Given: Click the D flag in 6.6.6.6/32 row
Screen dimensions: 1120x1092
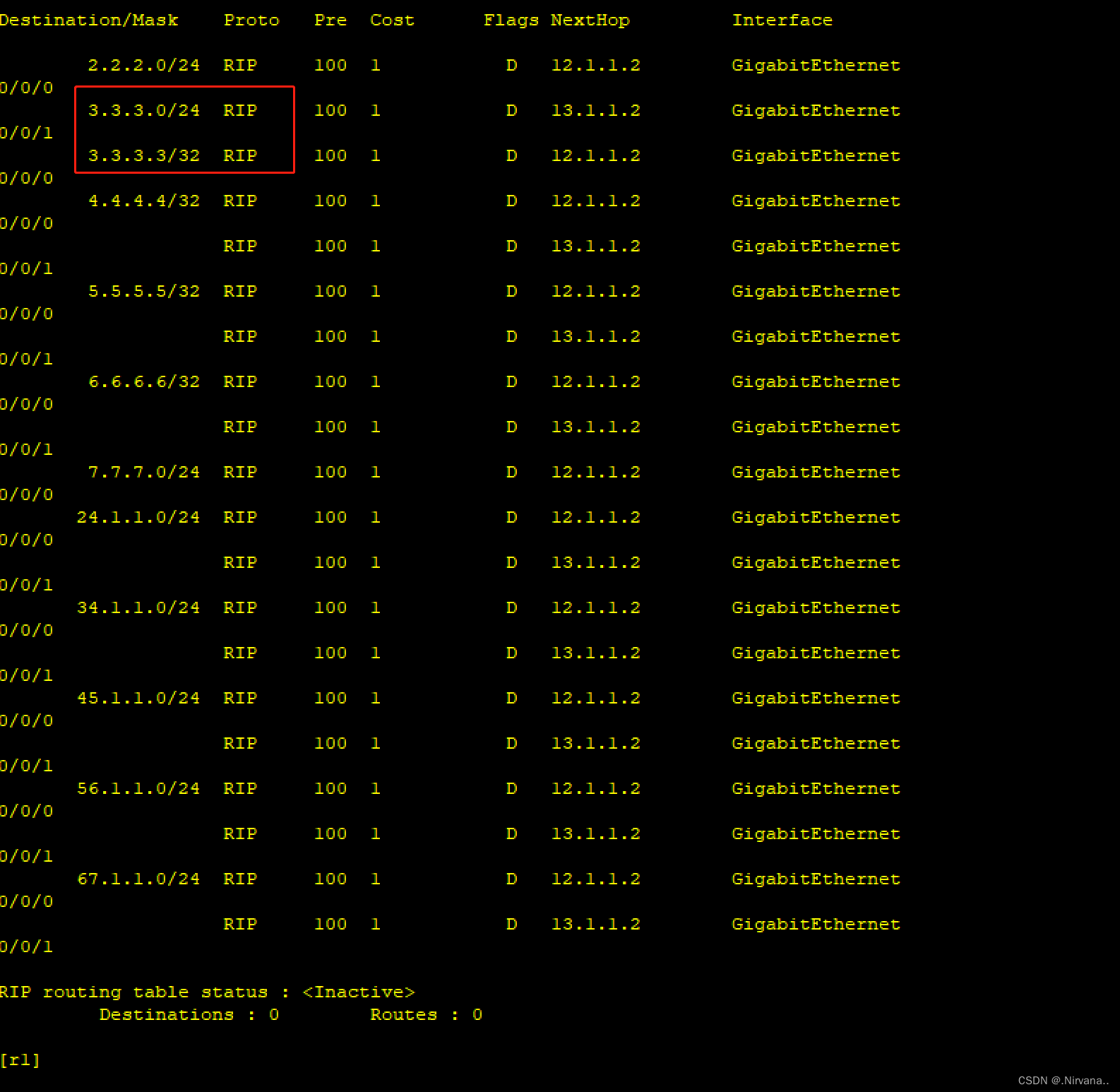Looking at the screenshot, I should [x=511, y=382].
